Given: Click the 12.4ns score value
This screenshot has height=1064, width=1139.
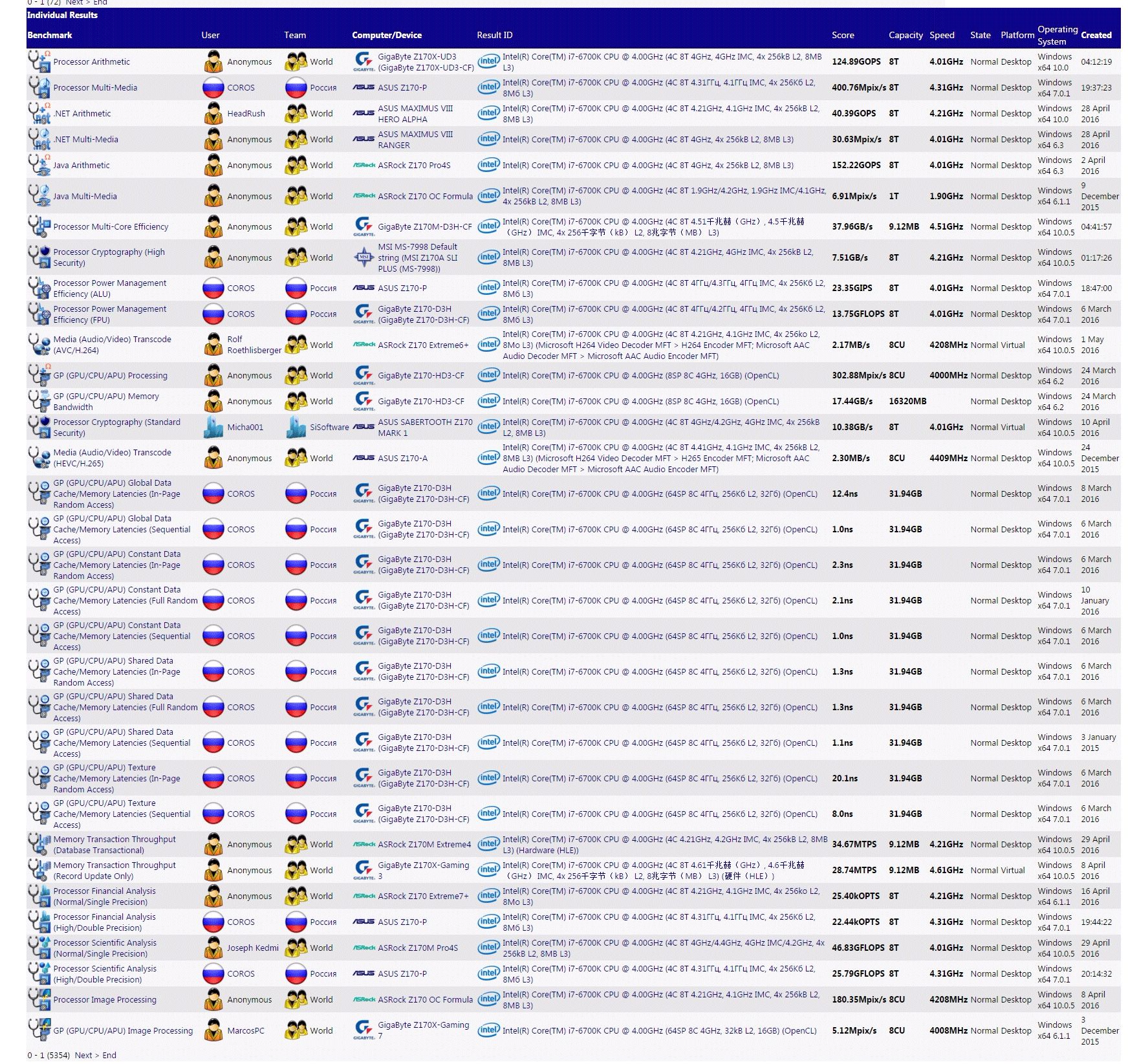Looking at the screenshot, I should (845, 494).
